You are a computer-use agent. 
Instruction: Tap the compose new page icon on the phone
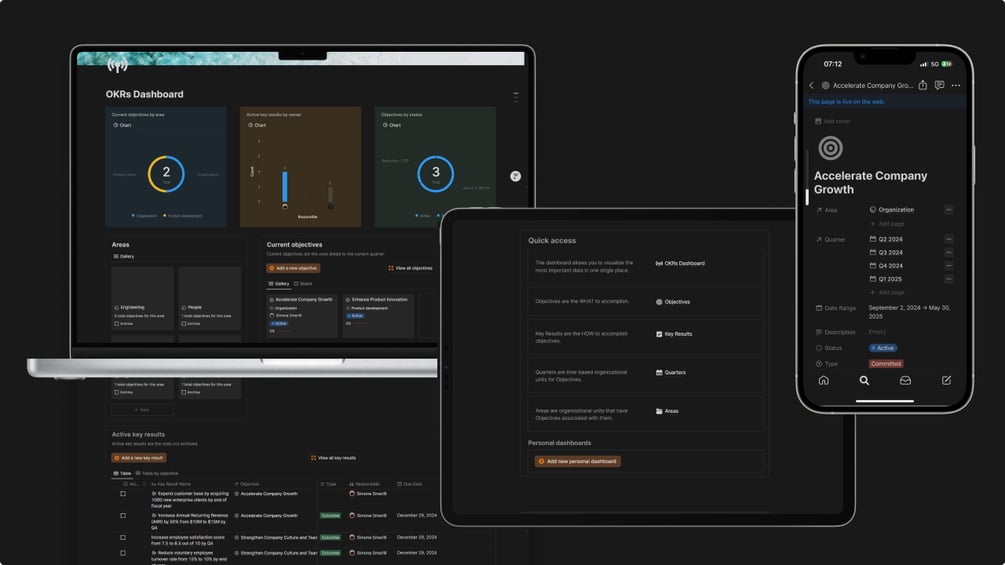[x=946, y=380]
